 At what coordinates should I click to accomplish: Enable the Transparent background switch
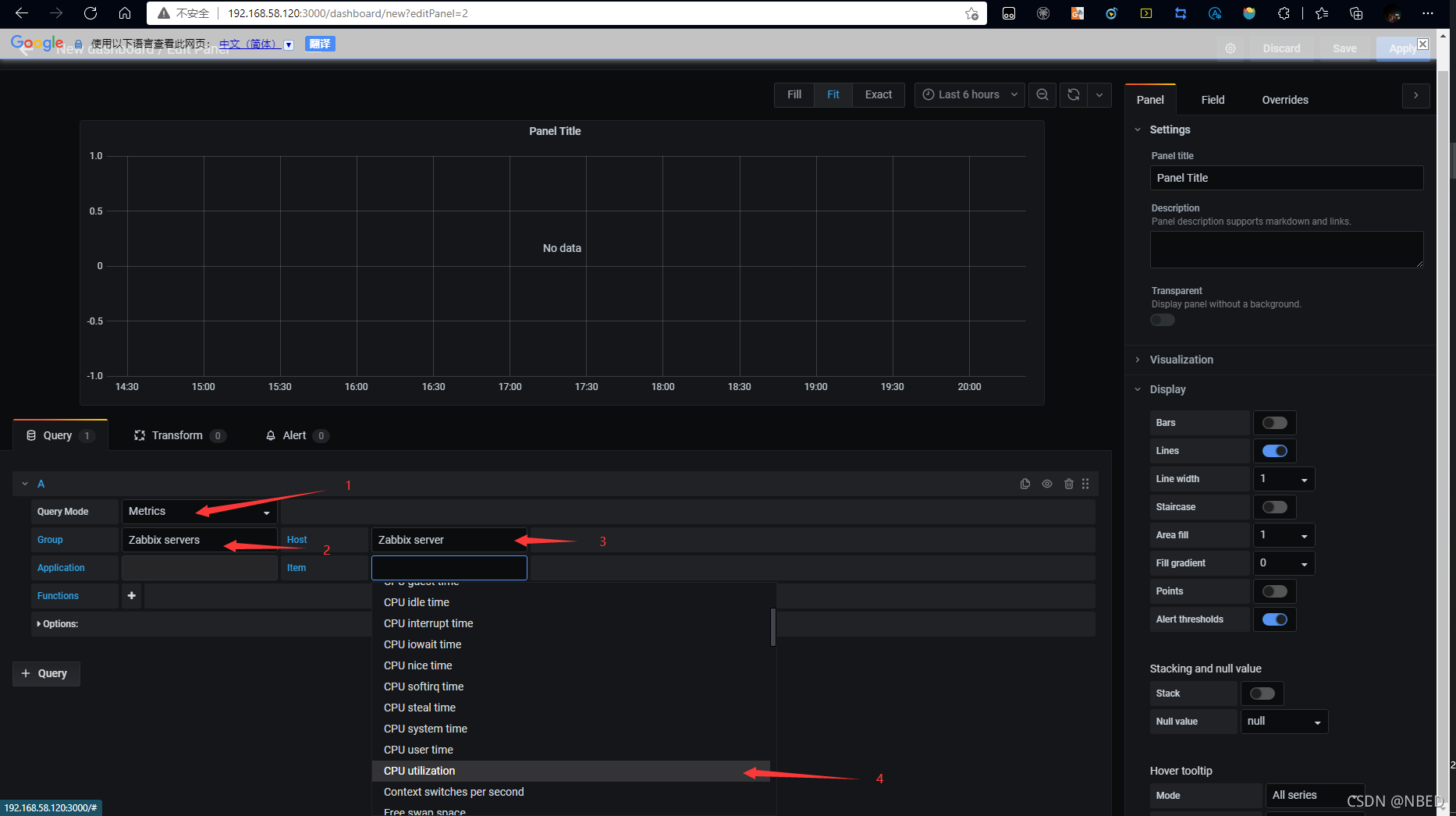pyautogui.click(x=1163, y=320)
